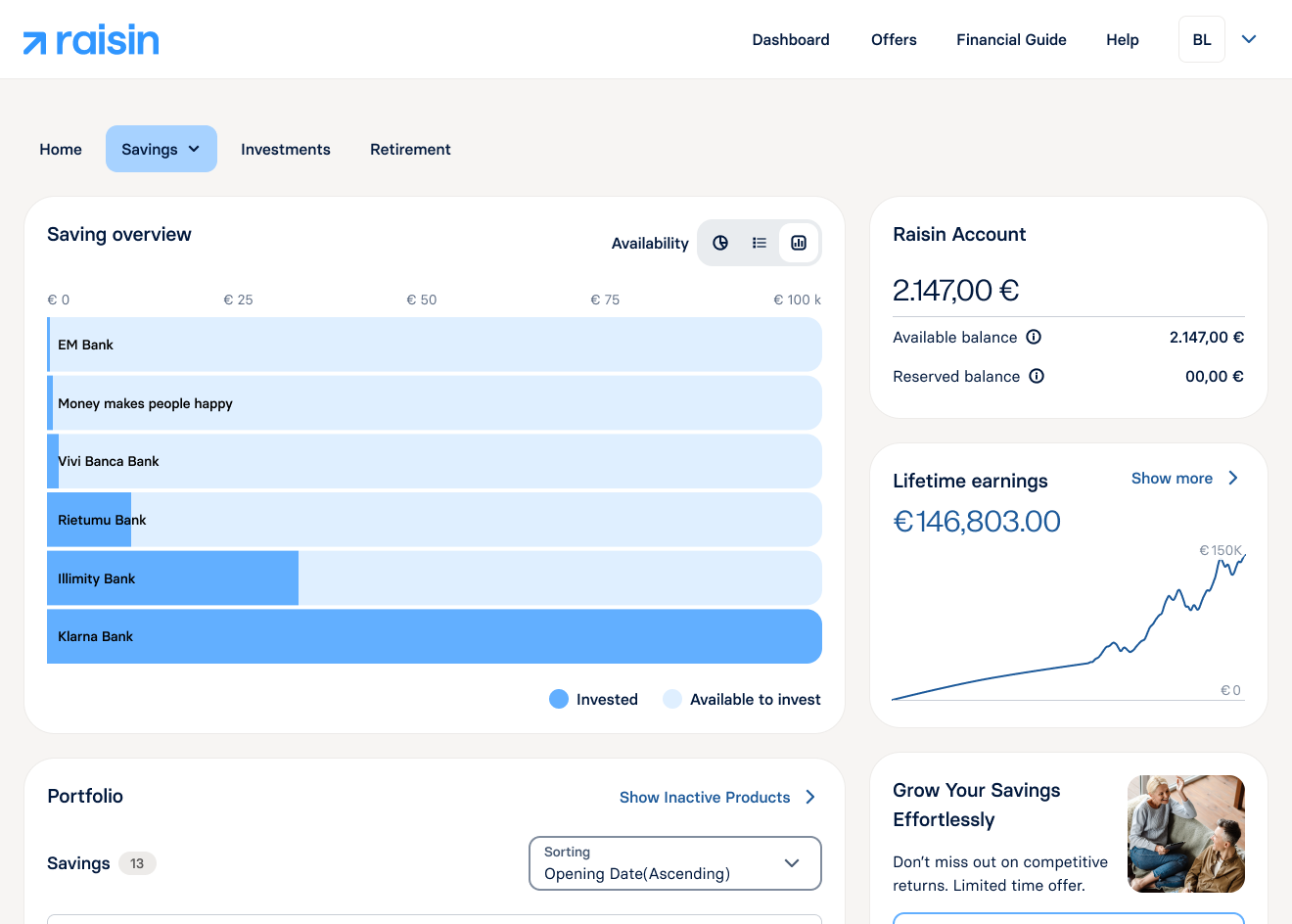Select the Klarna Bank bar
This screenshot has width=1292, height=924.
[435, 636]
